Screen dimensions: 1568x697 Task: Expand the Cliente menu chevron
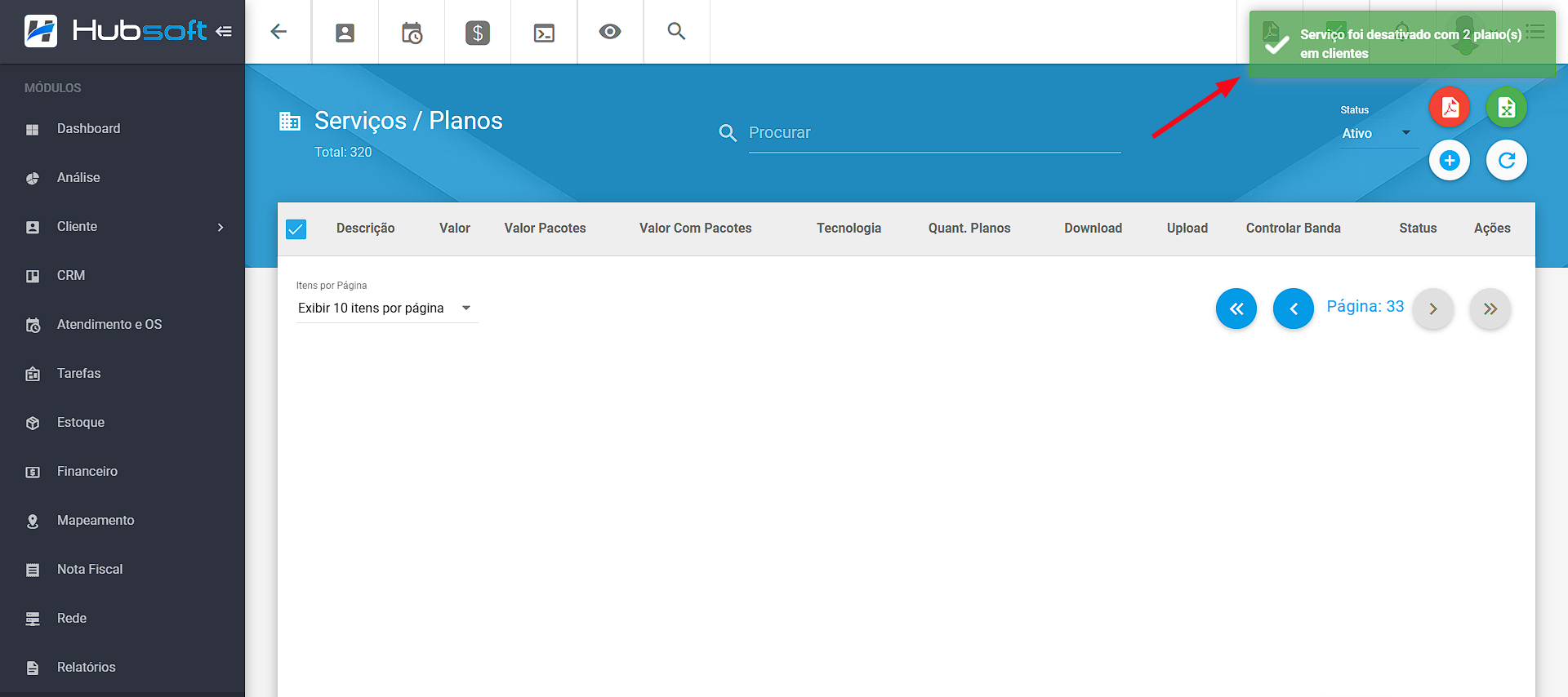(220, 227)
